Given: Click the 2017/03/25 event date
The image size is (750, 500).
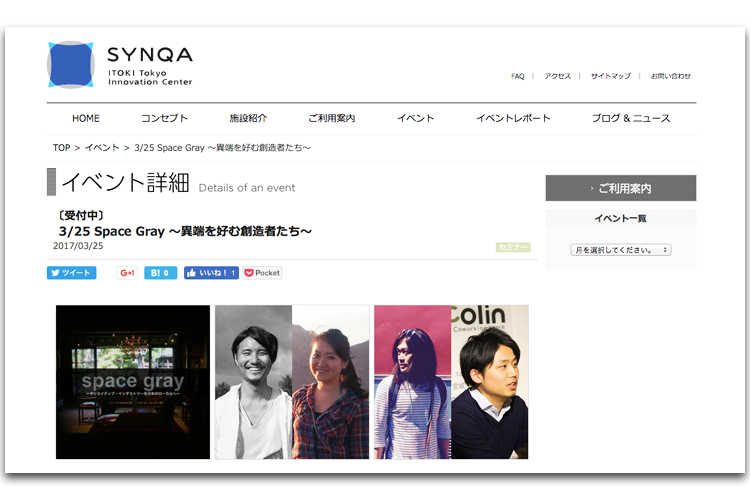Looking at the screenshot, I should 78,246.
